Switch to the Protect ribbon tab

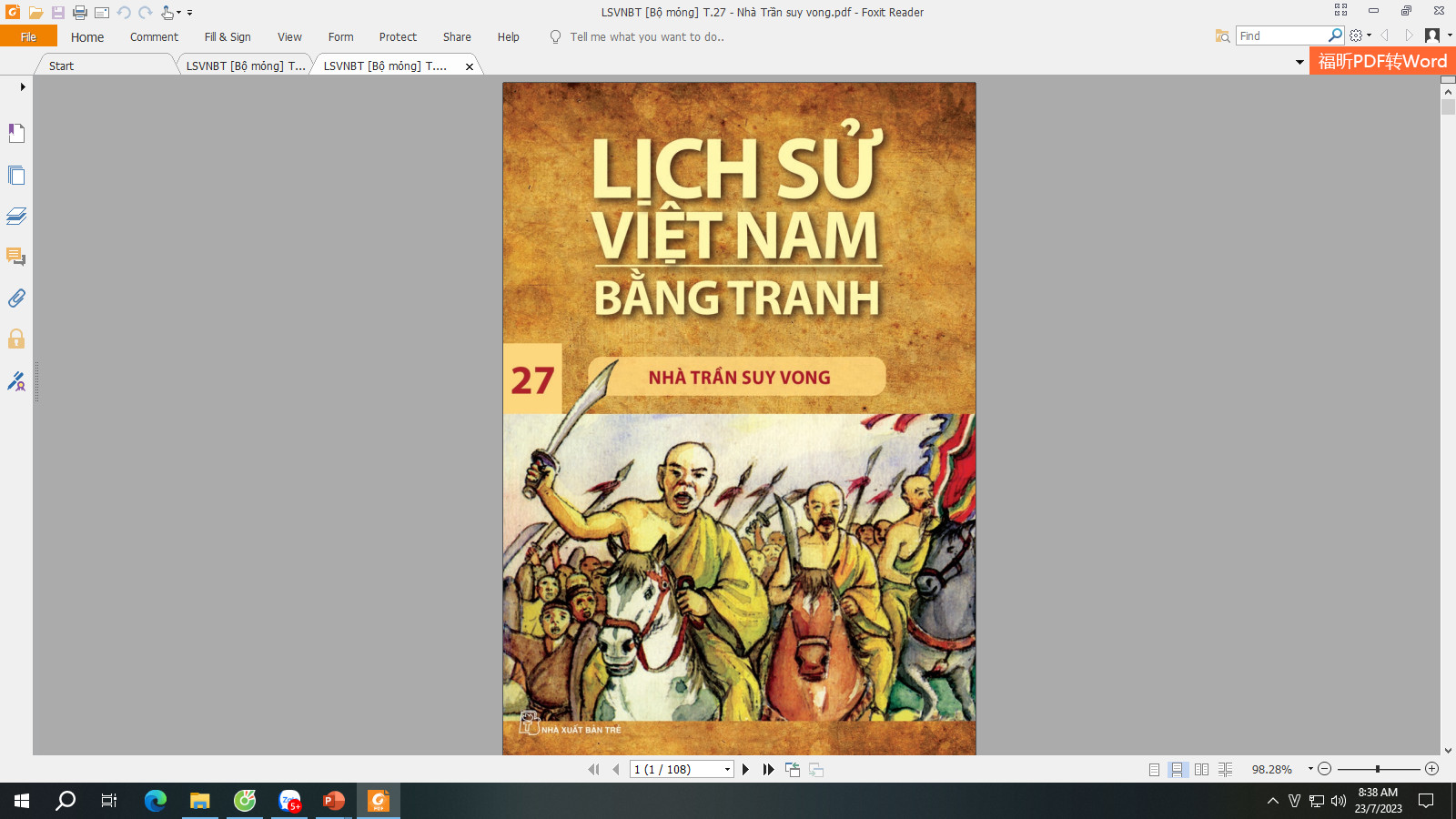398,37
